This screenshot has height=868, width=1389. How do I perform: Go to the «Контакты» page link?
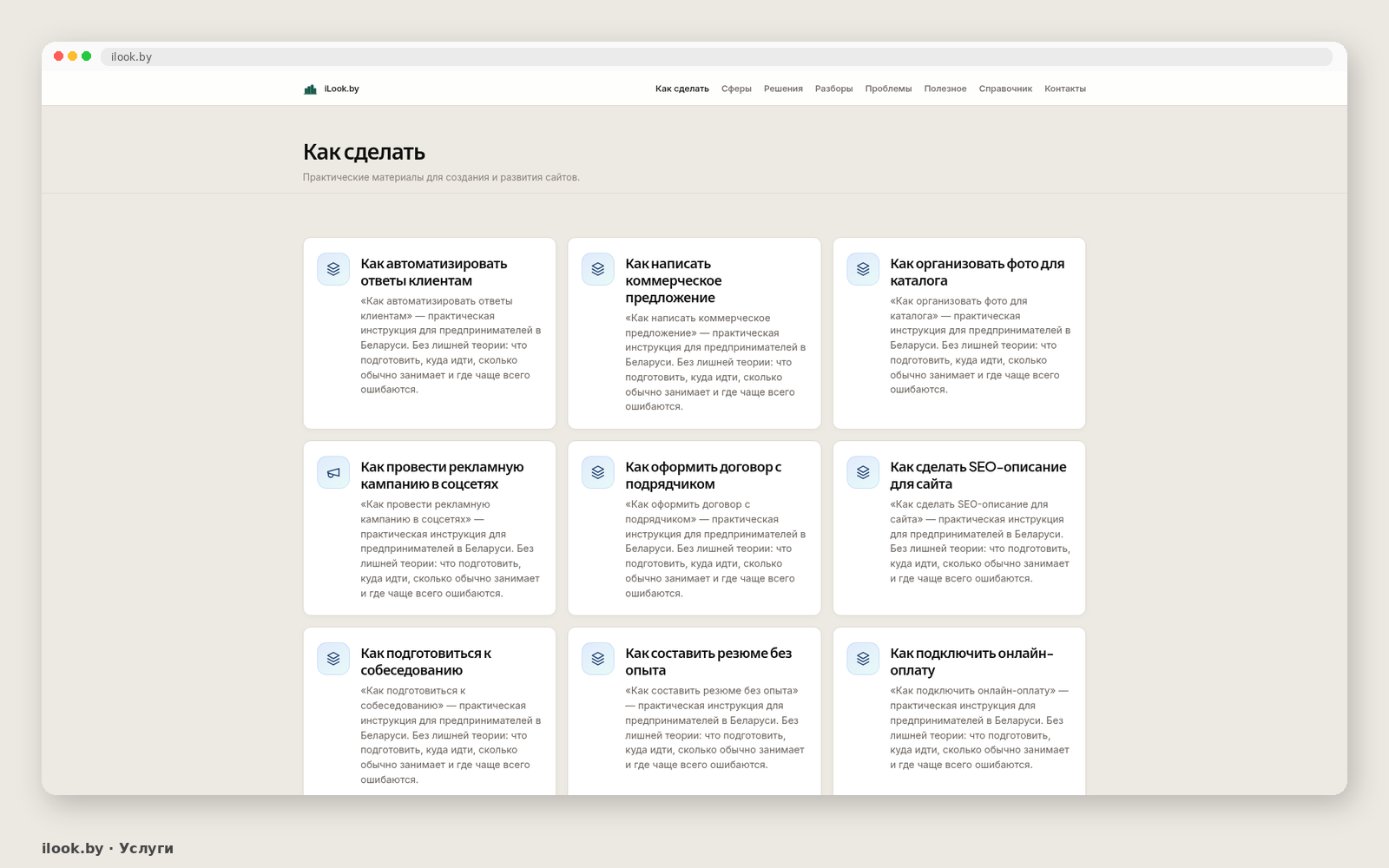pyautogui.click(x=1065, y=89)
